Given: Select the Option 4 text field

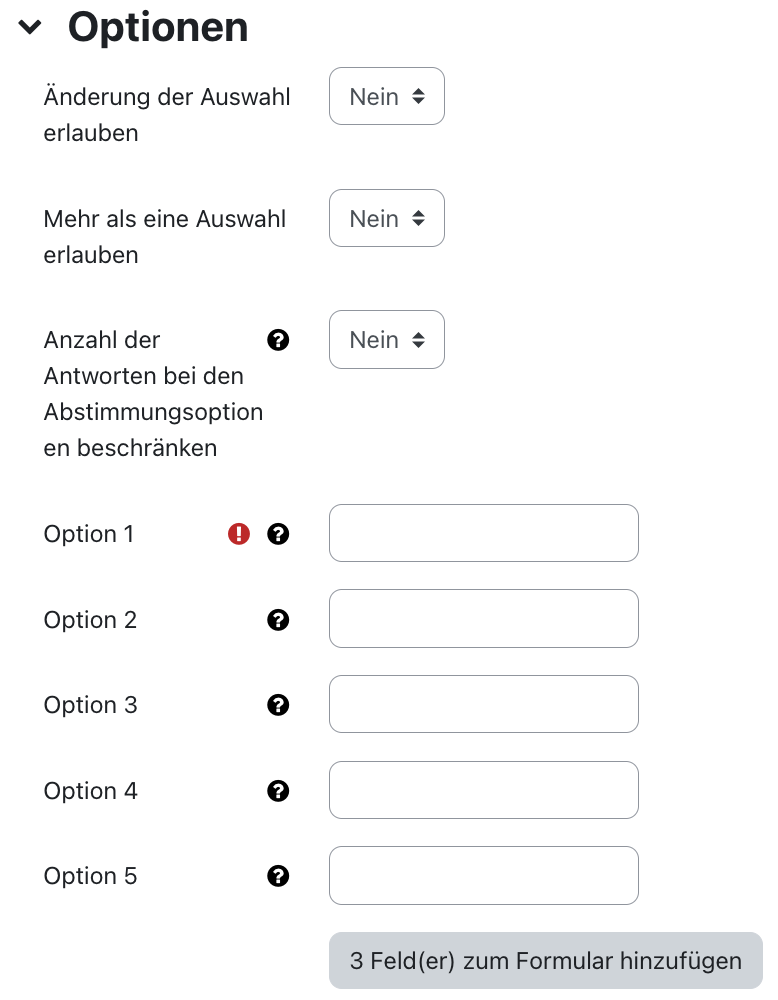Looking at the screenshot, I should coord(483,790).
